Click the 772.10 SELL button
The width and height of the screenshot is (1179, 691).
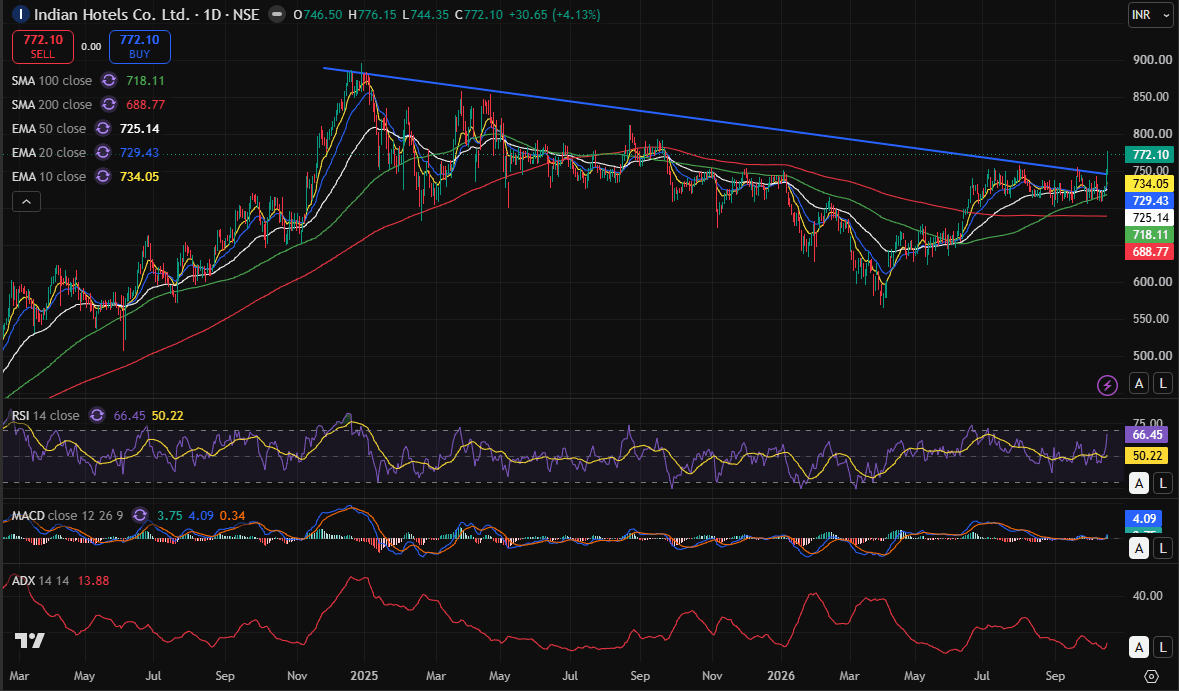43,47
